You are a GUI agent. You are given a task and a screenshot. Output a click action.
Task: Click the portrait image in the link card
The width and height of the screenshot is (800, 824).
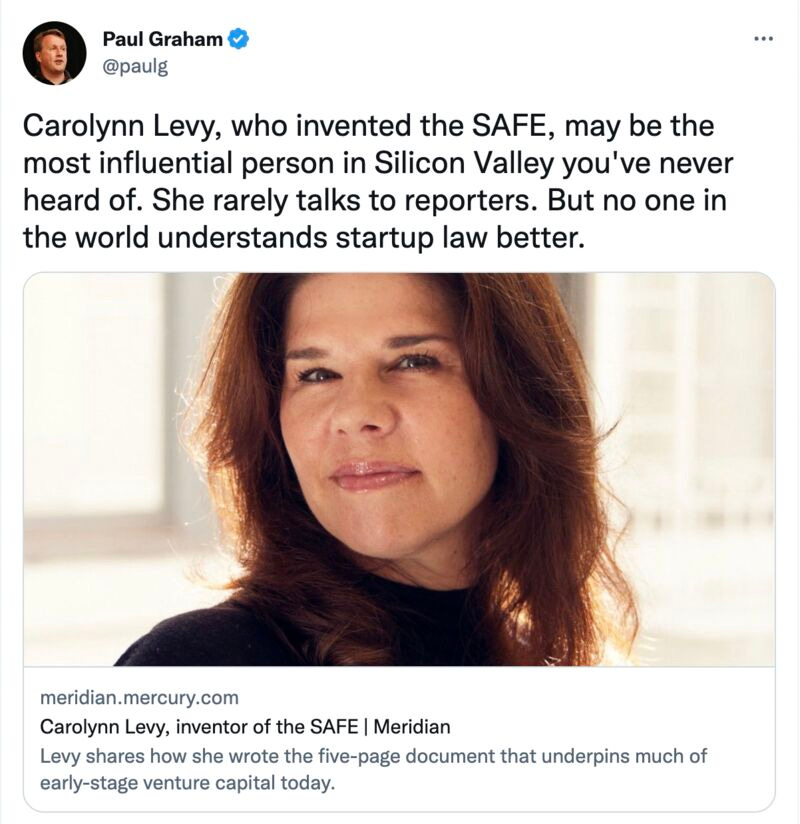point(400,470)
